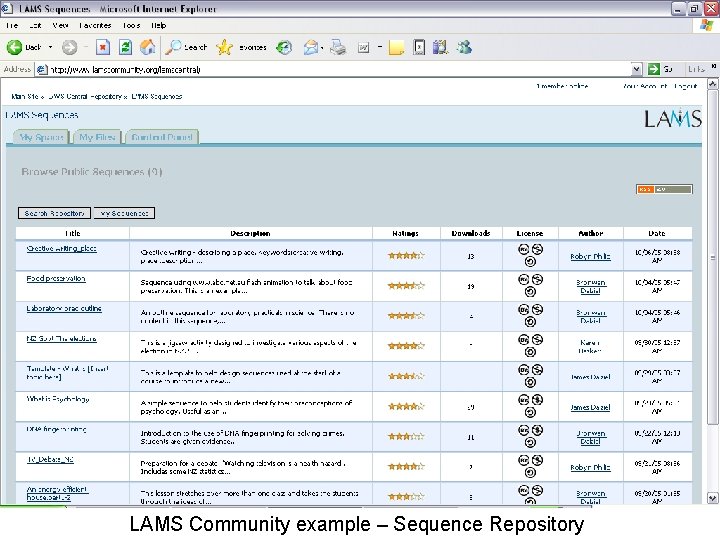Viewport: 720px width, 540px height.
Task: Click the Links toolbar label
Action: point(696,69)
